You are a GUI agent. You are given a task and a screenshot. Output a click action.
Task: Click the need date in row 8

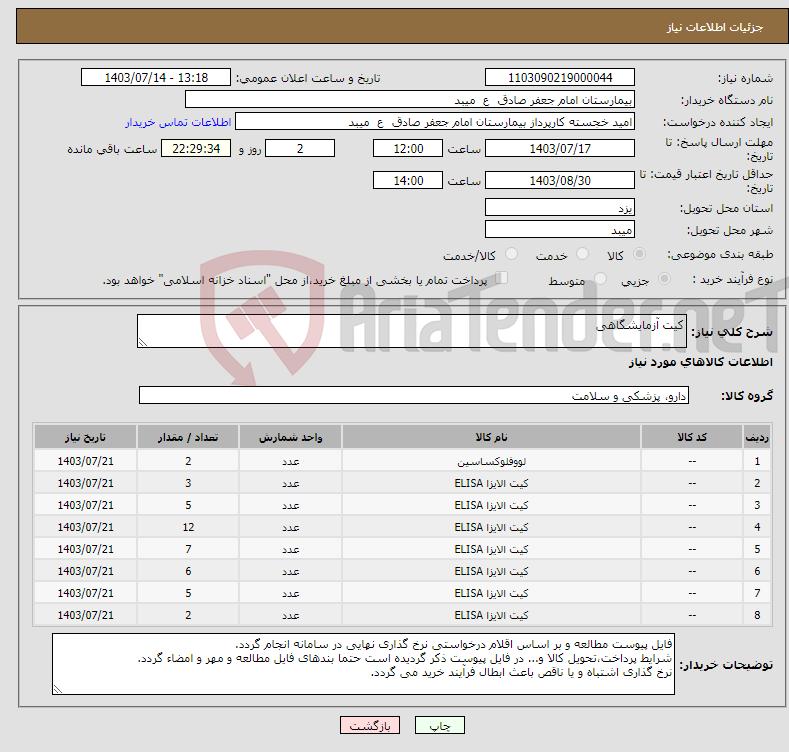[86, 615]
